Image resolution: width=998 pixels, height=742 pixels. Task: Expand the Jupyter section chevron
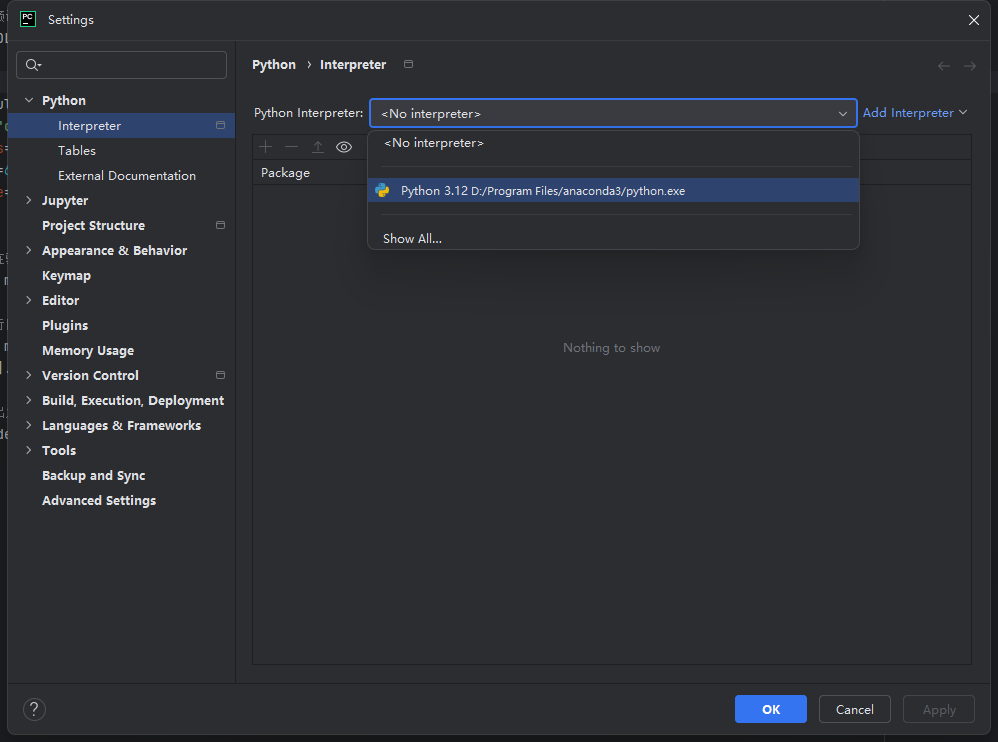29,200
